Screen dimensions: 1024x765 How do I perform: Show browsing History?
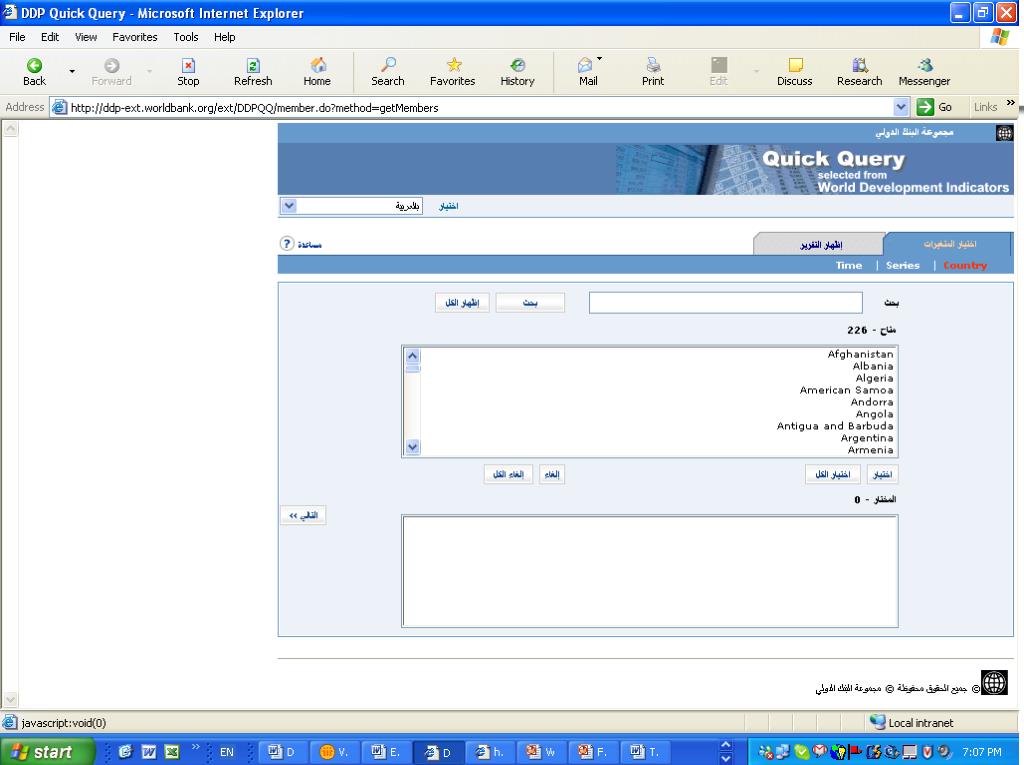click(x=517, y=71)
